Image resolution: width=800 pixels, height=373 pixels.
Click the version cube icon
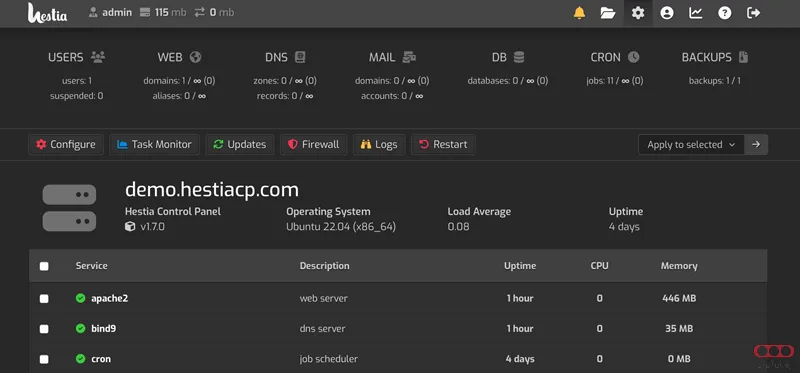130,226
